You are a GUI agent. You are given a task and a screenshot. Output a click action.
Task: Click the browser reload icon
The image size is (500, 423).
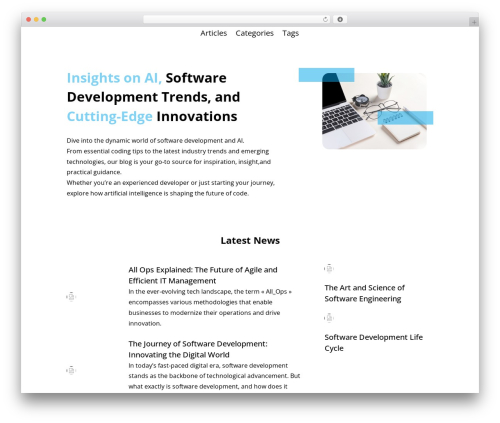coord(325,20)
